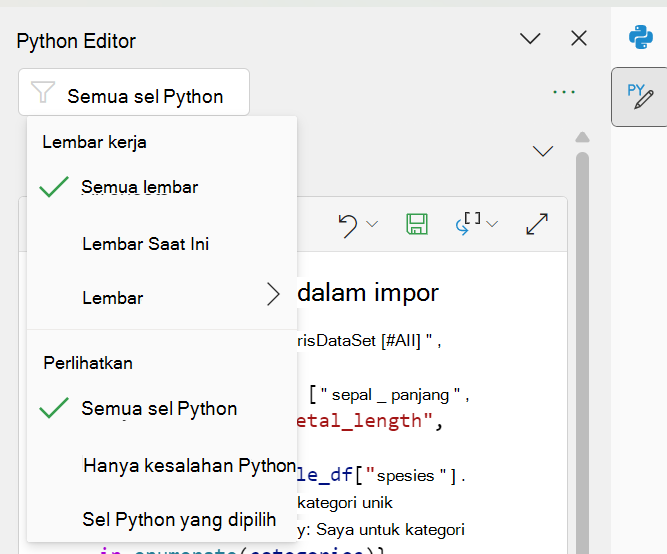Select 'Semua sel Python' in Perlihatkan

tap(162, 408)
